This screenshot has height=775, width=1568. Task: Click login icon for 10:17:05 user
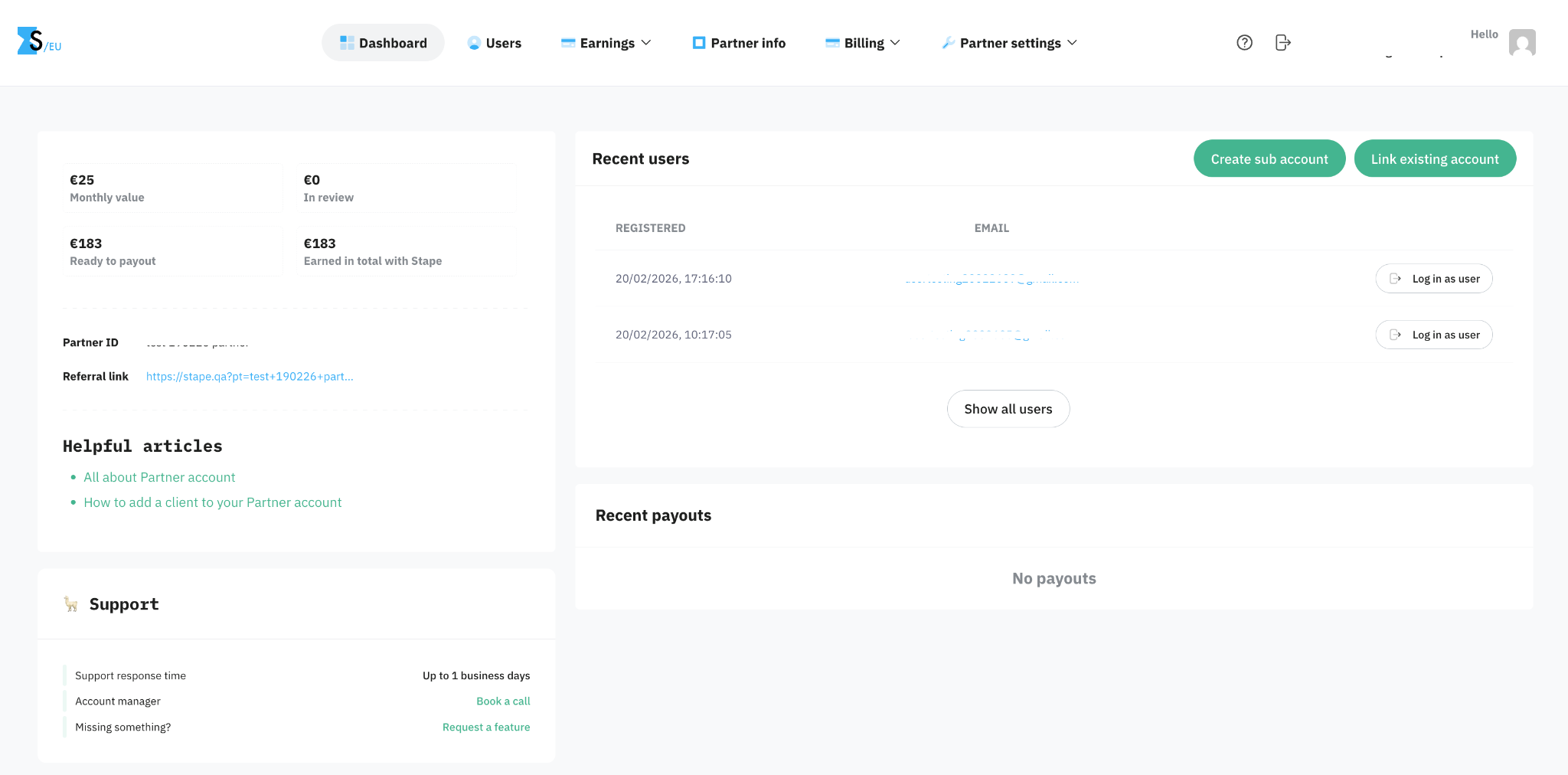[x=1396, y=335]
